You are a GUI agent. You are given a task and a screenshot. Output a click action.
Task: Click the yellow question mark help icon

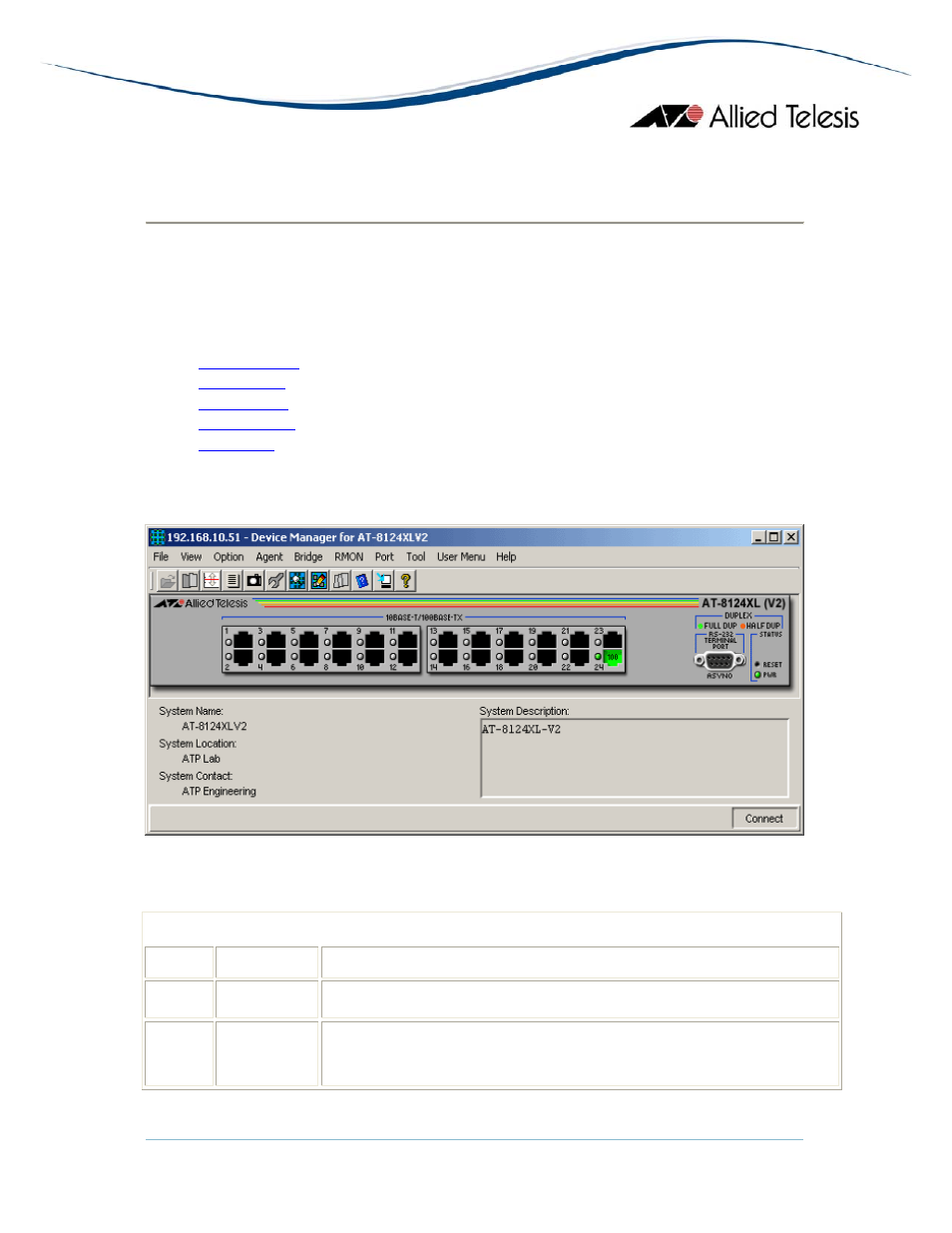(x=406, y=581)
